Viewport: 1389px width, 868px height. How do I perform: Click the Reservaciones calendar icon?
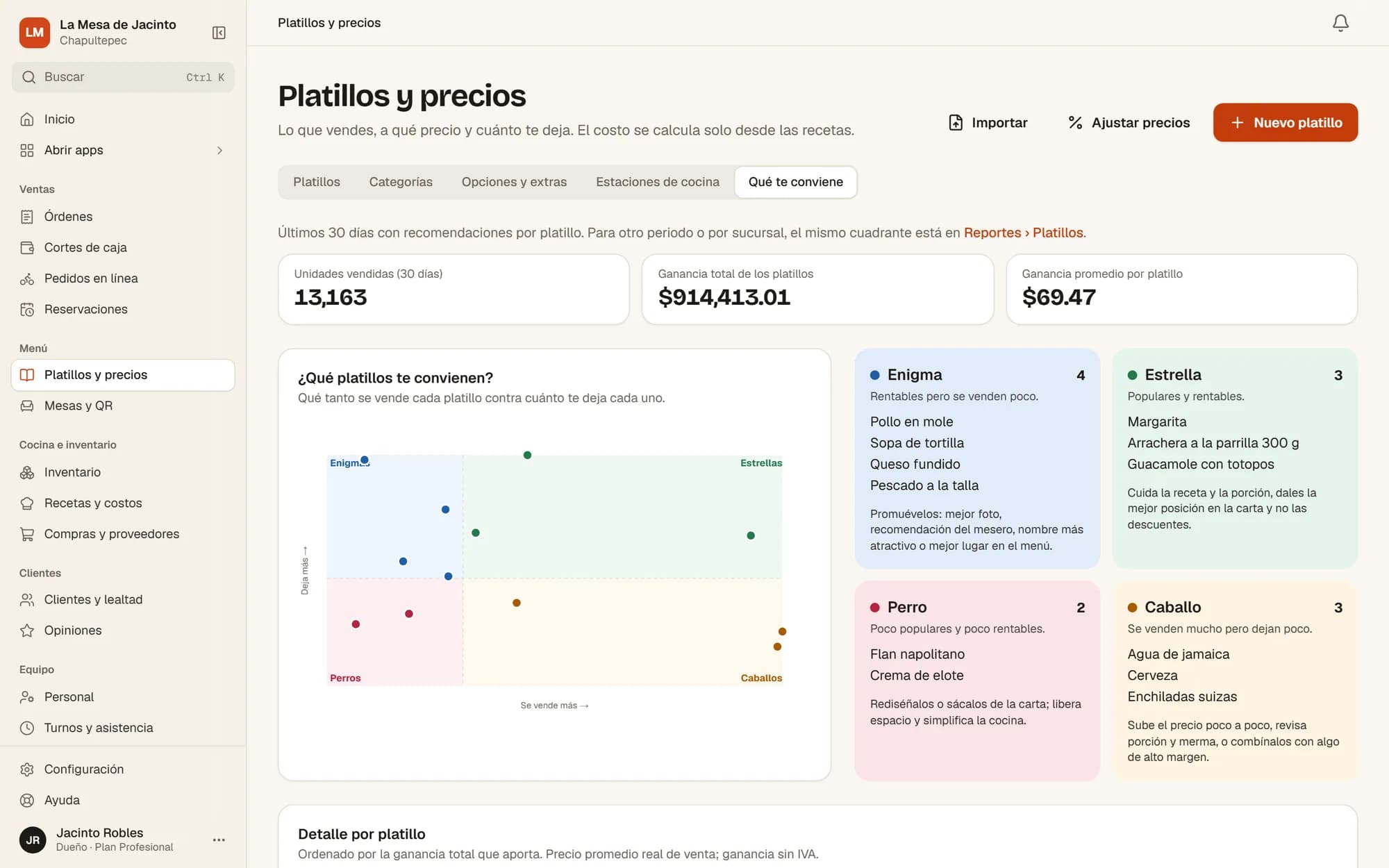point(27,309)
